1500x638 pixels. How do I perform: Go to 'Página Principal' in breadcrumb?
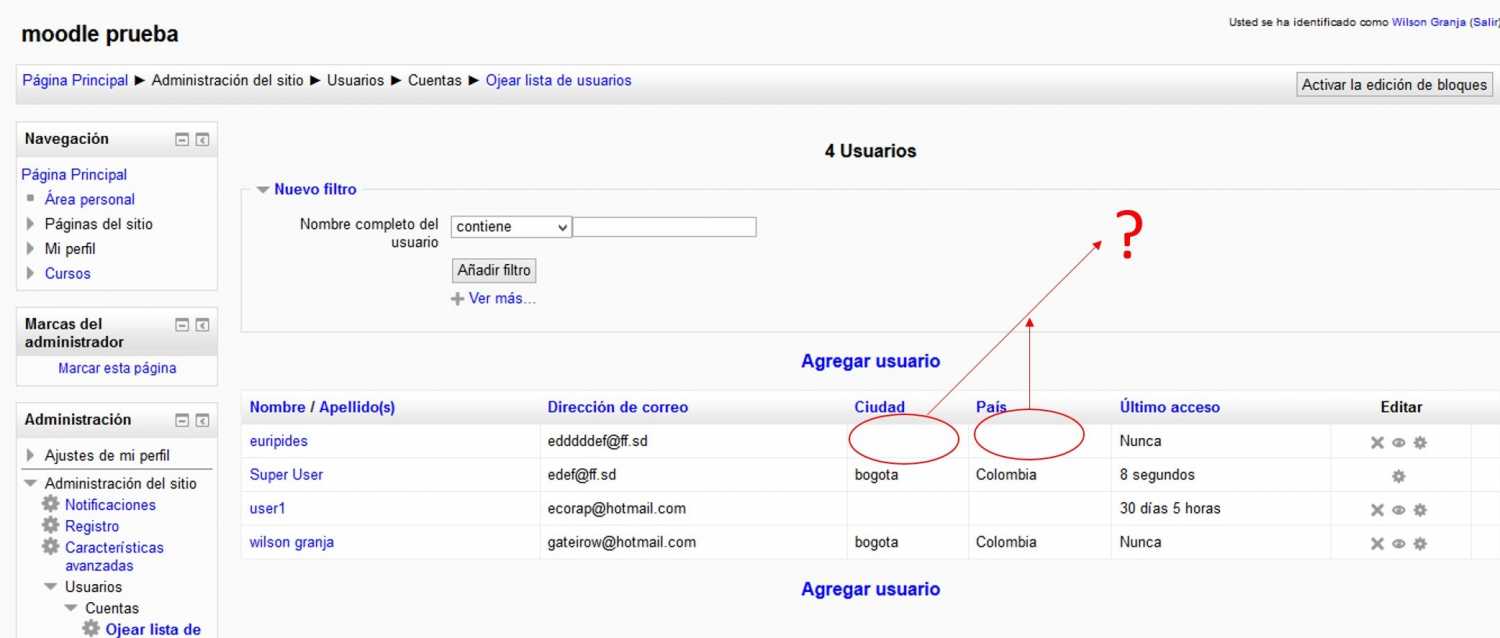(x=75, y=80)
